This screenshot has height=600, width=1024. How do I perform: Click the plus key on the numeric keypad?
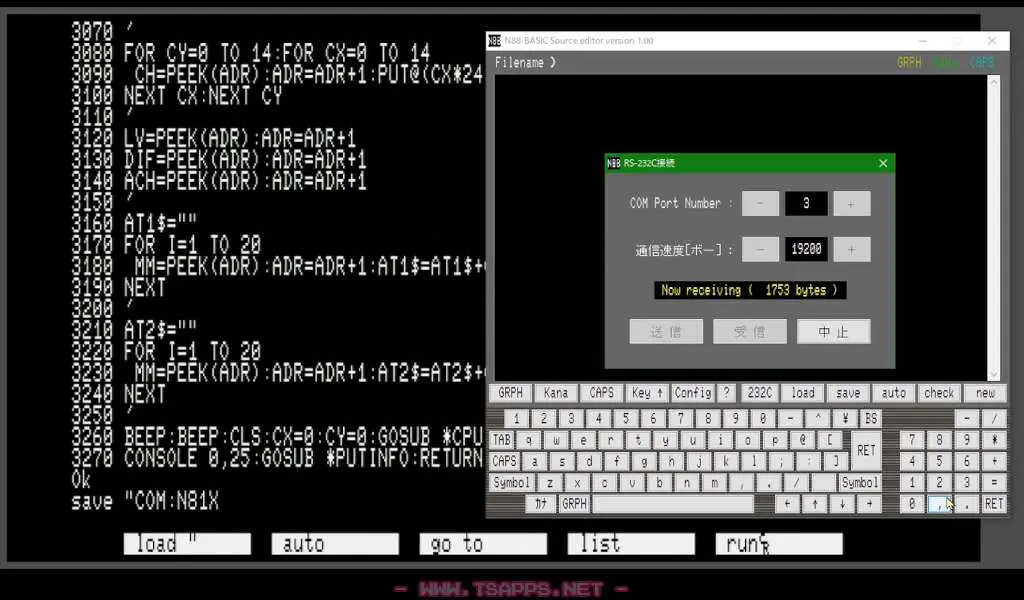[994, 462]
